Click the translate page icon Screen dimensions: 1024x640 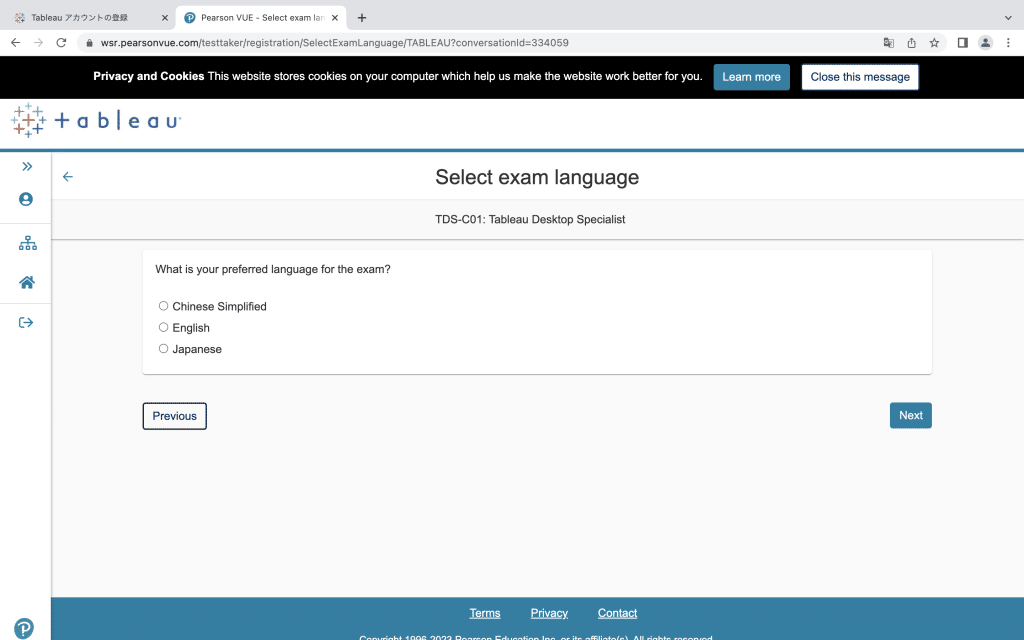[889, 42]
